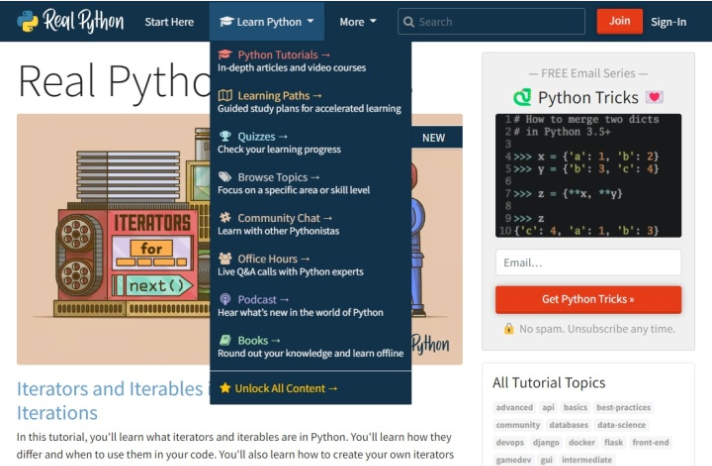712x466 pixels.
Task: Click 'In-depth articles and video courses' description
Action: click(292, 68)
